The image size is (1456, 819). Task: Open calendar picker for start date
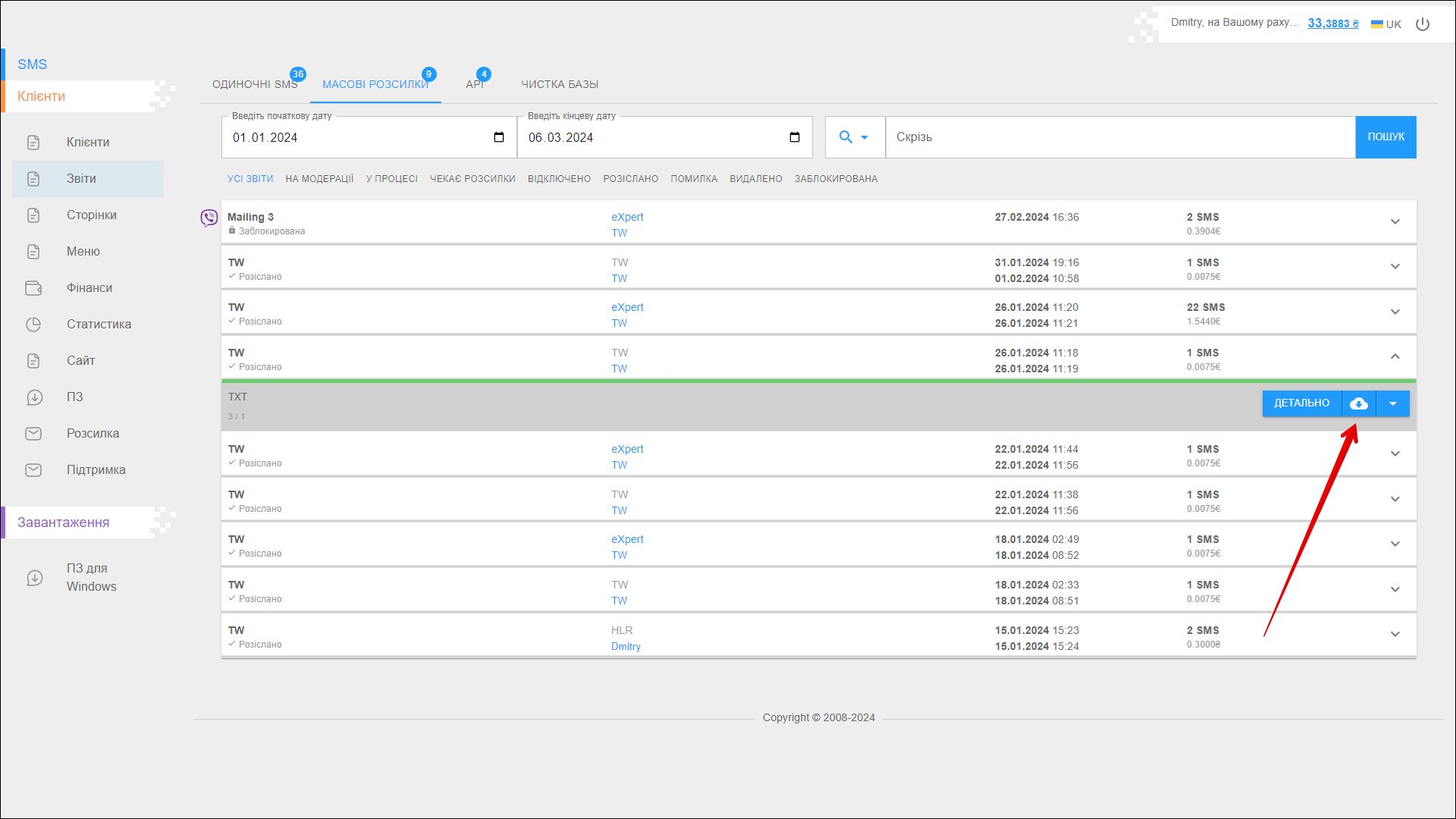pyautogui.click(x=498, y=137)
